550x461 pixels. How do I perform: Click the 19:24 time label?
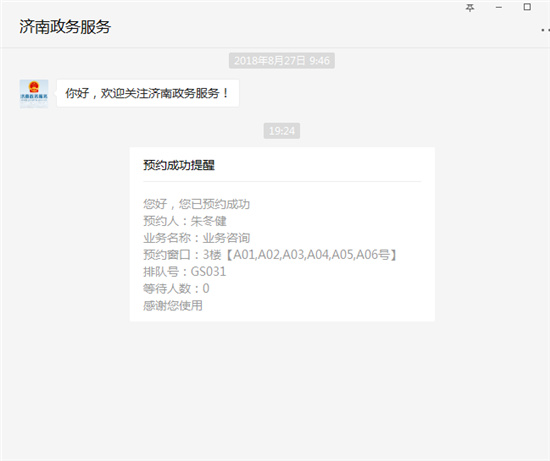[x=282, y=131]
